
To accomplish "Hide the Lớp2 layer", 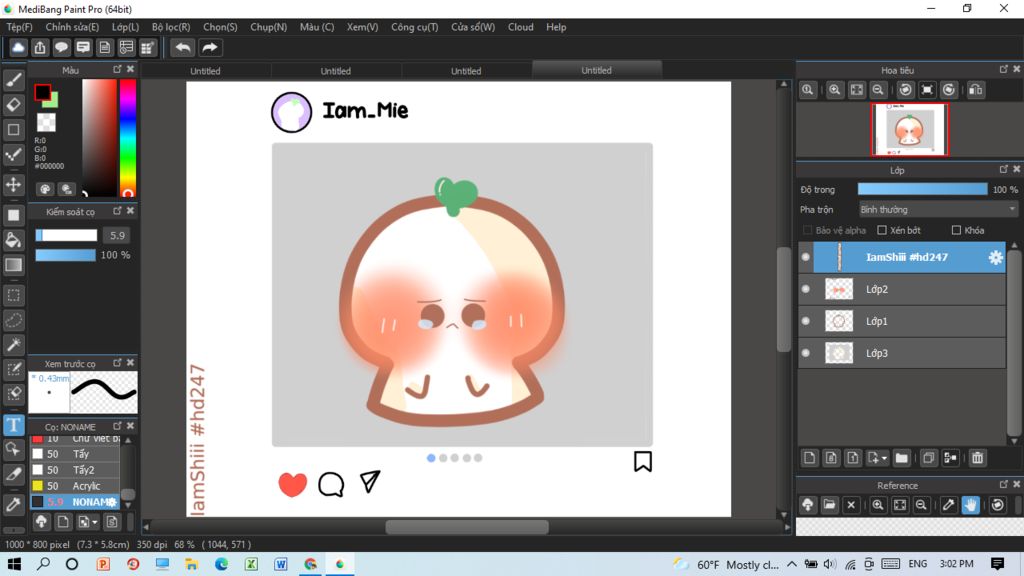I will 806,289.
